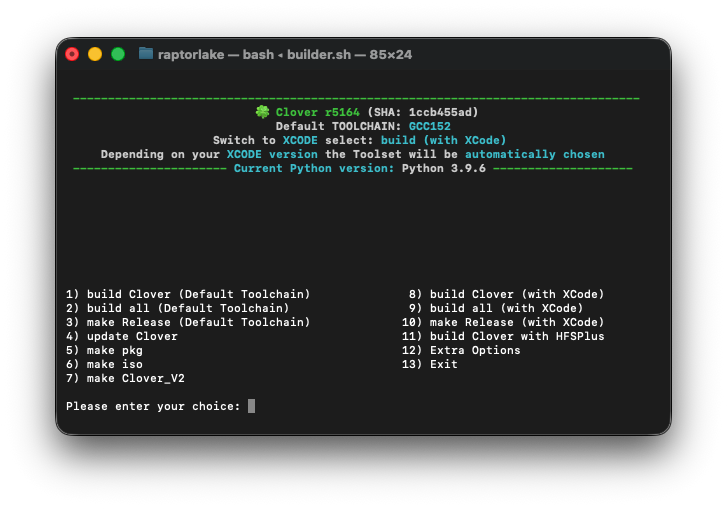Choose option 11 build Clover with HFSPlus
Viewport: 727px width, 509px height.
tap(503, 336)
